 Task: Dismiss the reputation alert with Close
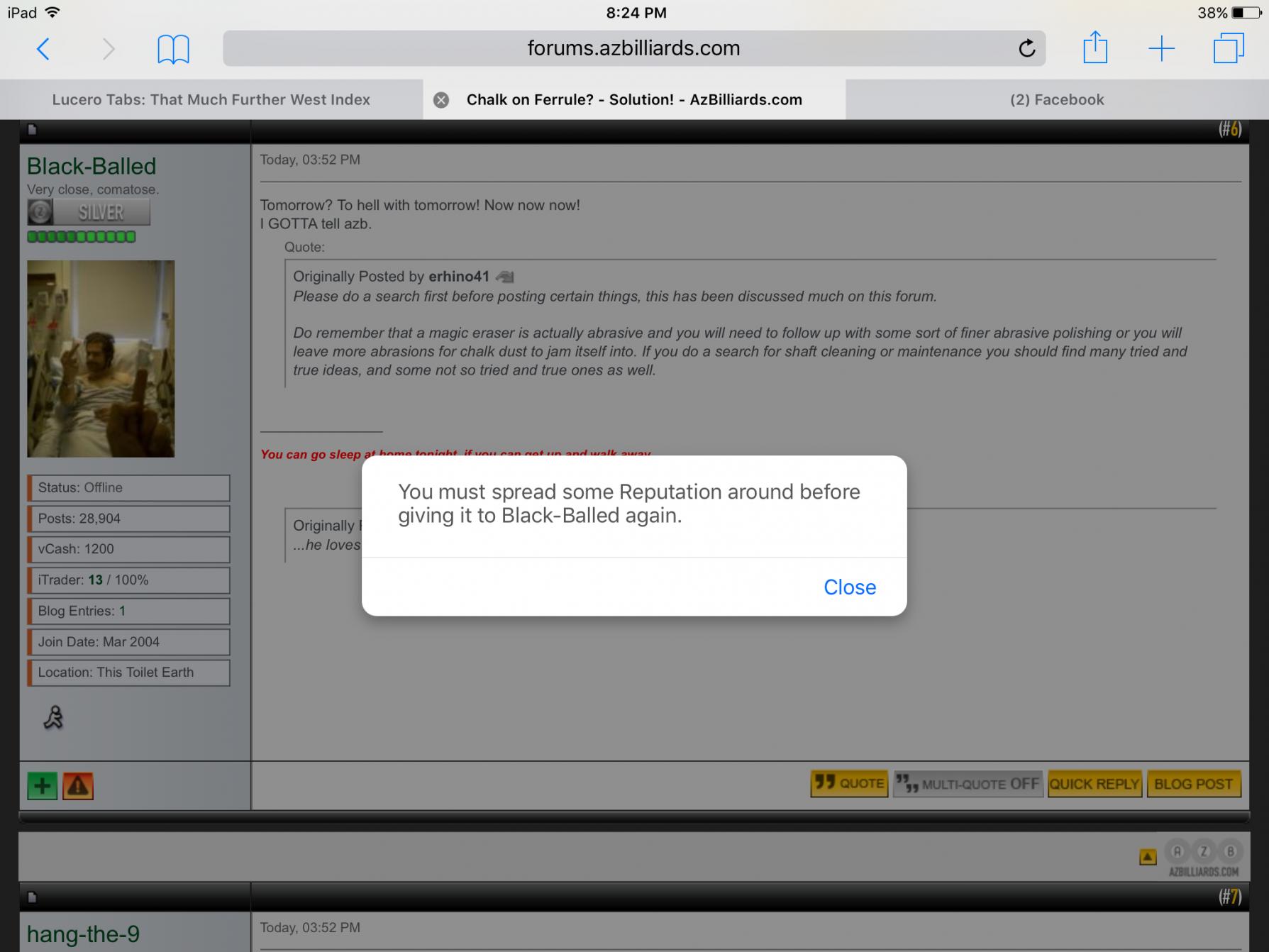pos(849,587)
